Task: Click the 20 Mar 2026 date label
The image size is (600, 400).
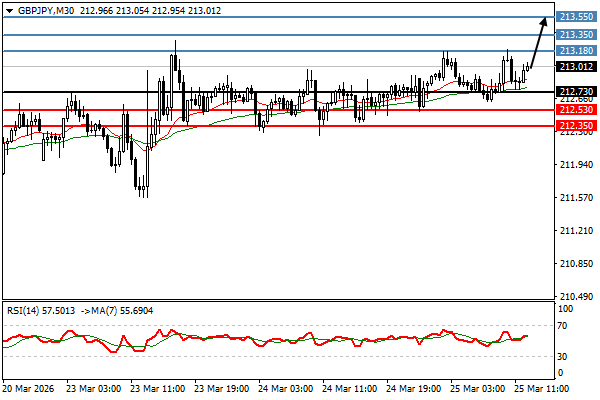Action: [30, 386]
